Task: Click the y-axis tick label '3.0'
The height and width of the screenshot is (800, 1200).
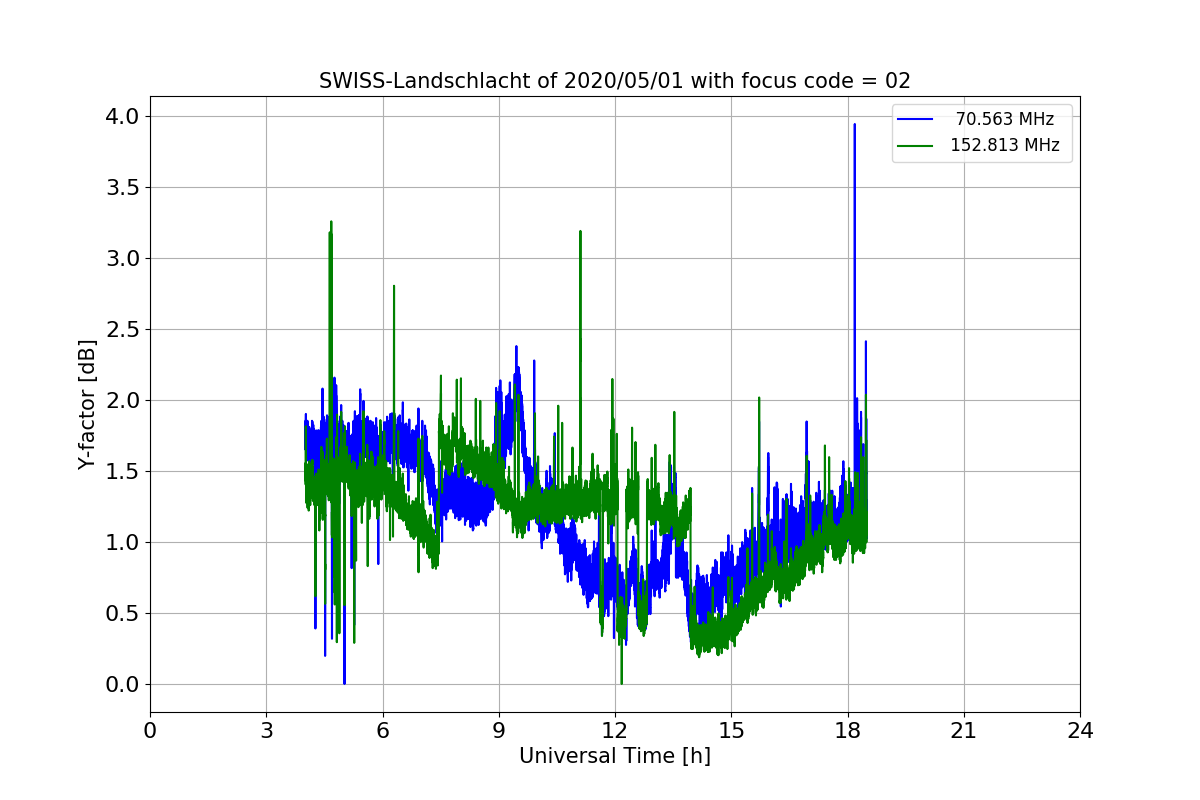Action: click(123, 259)
